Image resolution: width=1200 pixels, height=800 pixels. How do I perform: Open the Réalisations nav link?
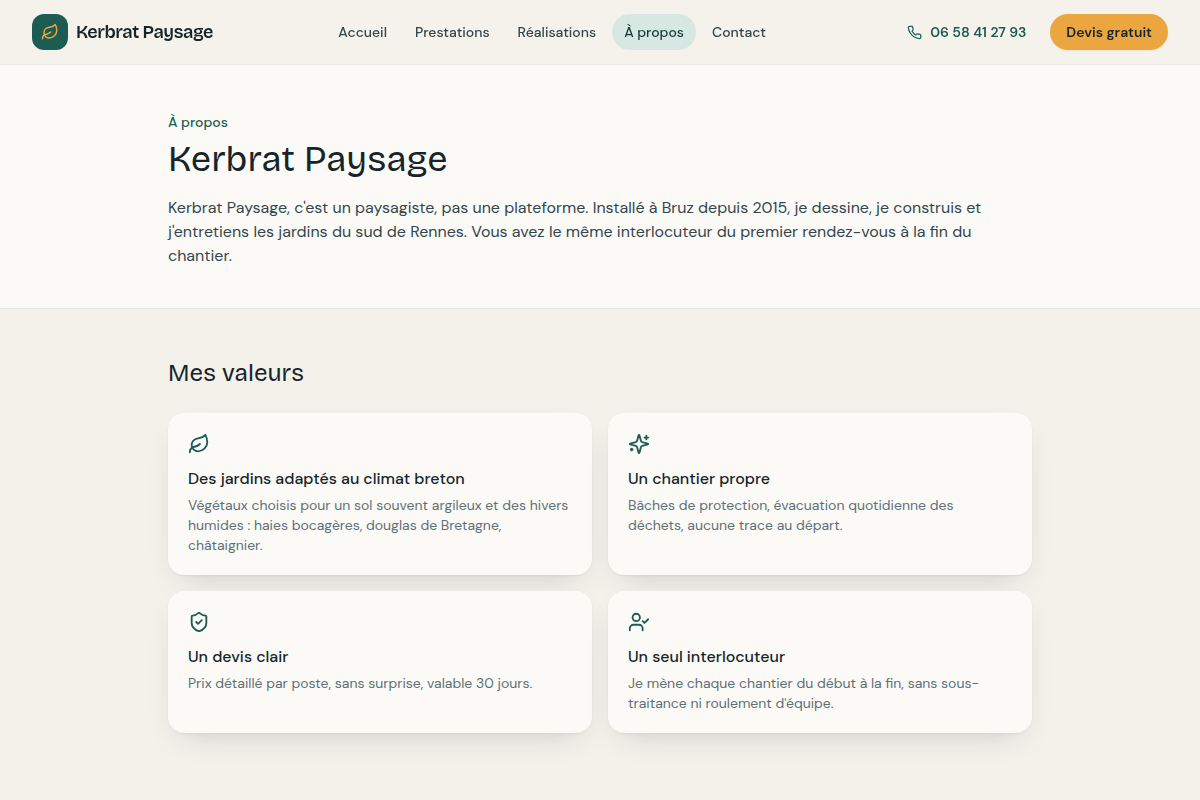pos(556,32)
